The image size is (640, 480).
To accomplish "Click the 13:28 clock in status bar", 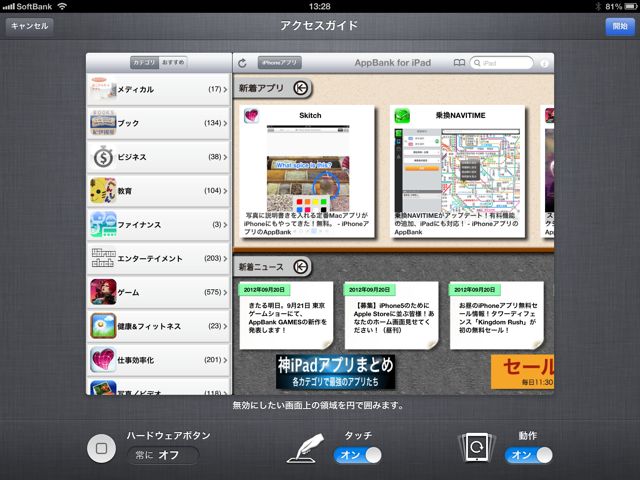I will pos(320,6).
